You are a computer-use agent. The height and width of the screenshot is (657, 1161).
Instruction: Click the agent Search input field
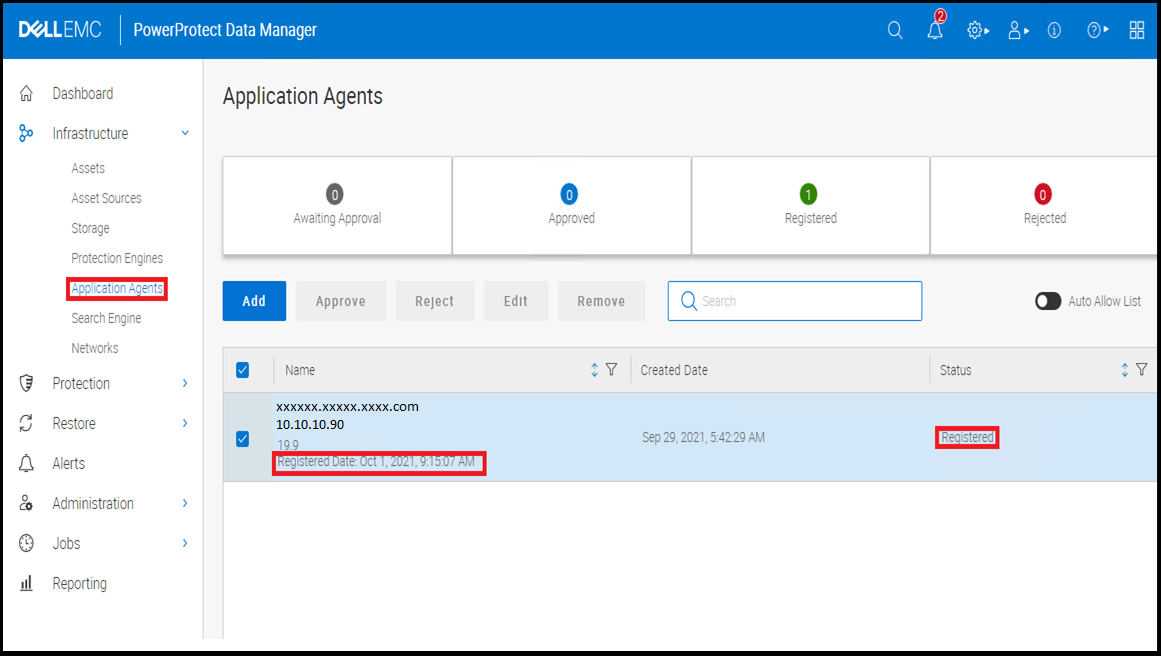[794, 301]
